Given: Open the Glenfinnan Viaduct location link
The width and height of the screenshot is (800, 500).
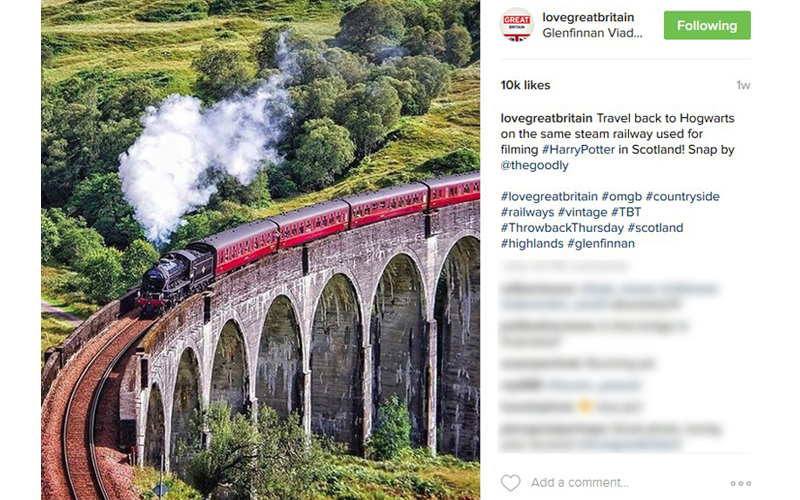Looking at the screenshot, I should pos(592,33).
